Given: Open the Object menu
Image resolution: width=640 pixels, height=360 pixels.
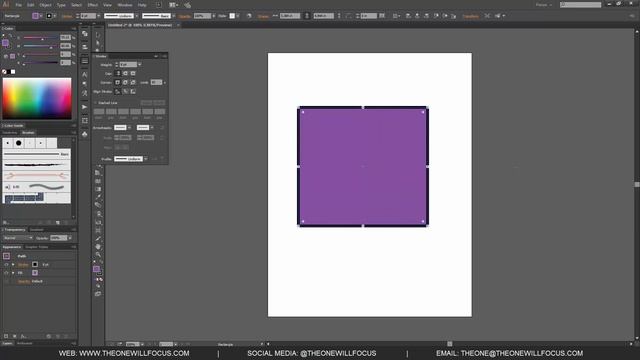Looking at the screenshot, I should point(45,5).
